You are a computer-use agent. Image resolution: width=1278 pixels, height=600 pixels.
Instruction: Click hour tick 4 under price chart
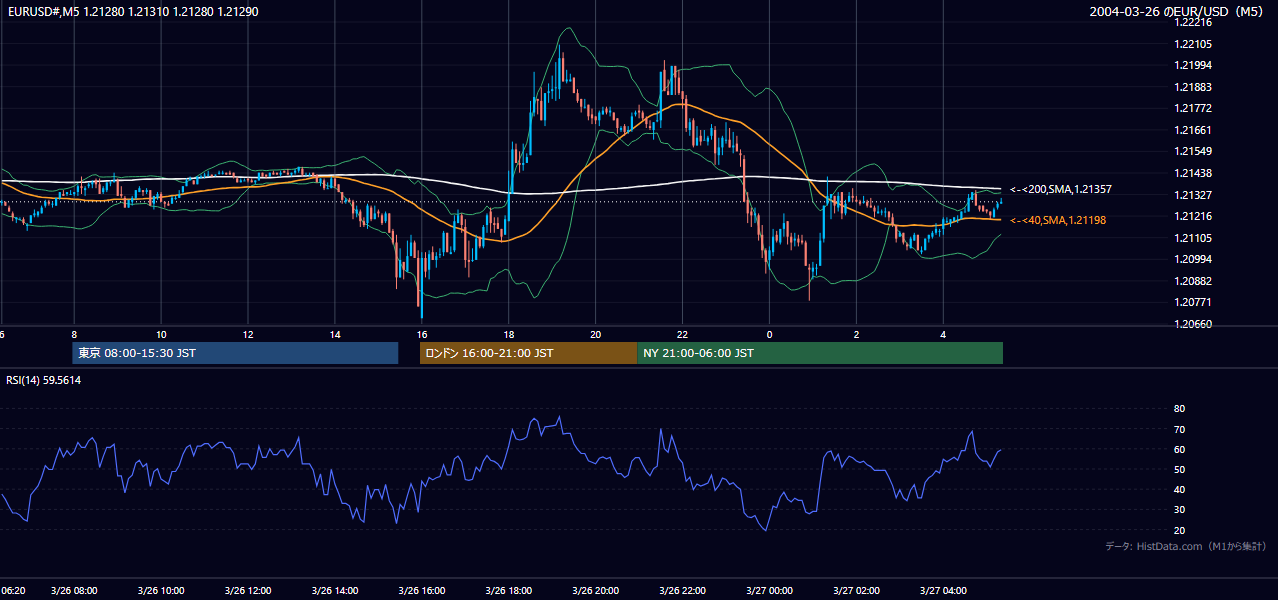pyautogui.click(x=943, y=334)
